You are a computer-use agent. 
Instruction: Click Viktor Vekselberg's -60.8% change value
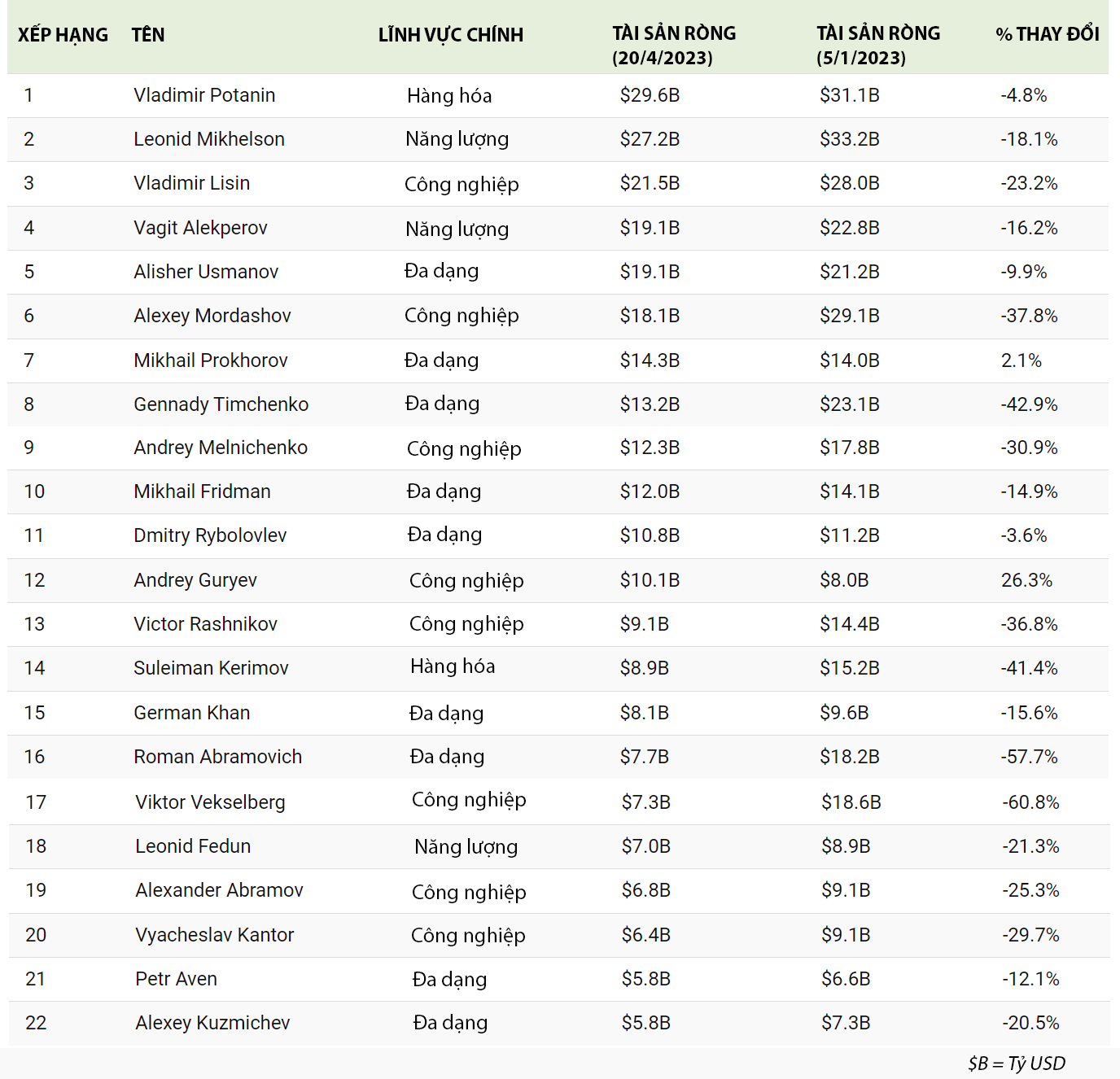[x=1030, y=802]
